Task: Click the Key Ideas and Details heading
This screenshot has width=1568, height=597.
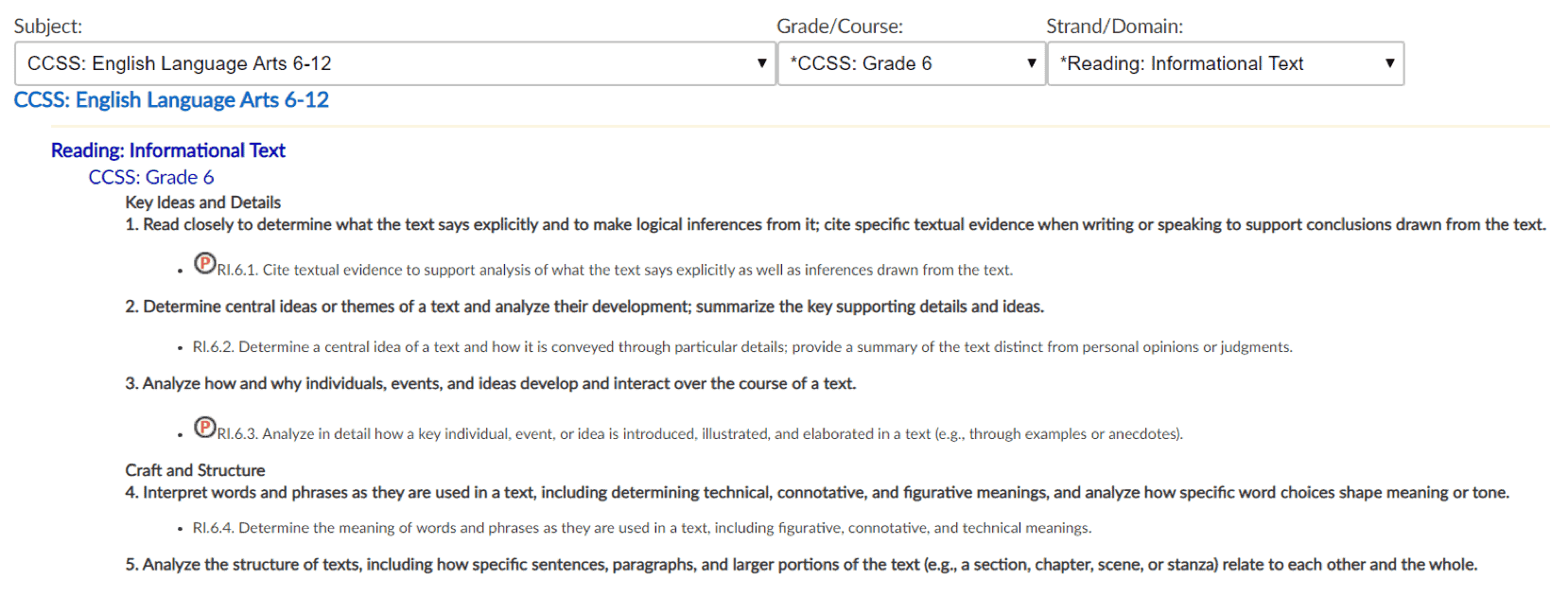Action: tap(203, 202)
